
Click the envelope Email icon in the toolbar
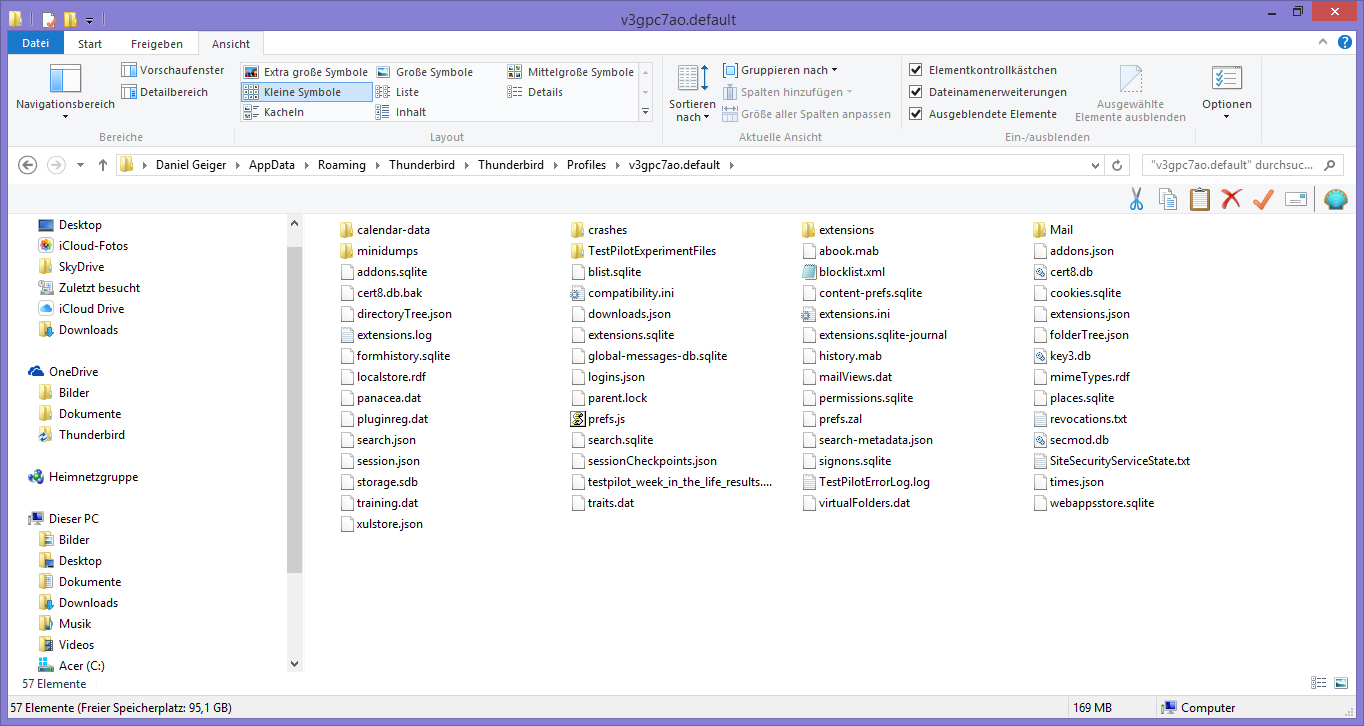(1296, 199)
